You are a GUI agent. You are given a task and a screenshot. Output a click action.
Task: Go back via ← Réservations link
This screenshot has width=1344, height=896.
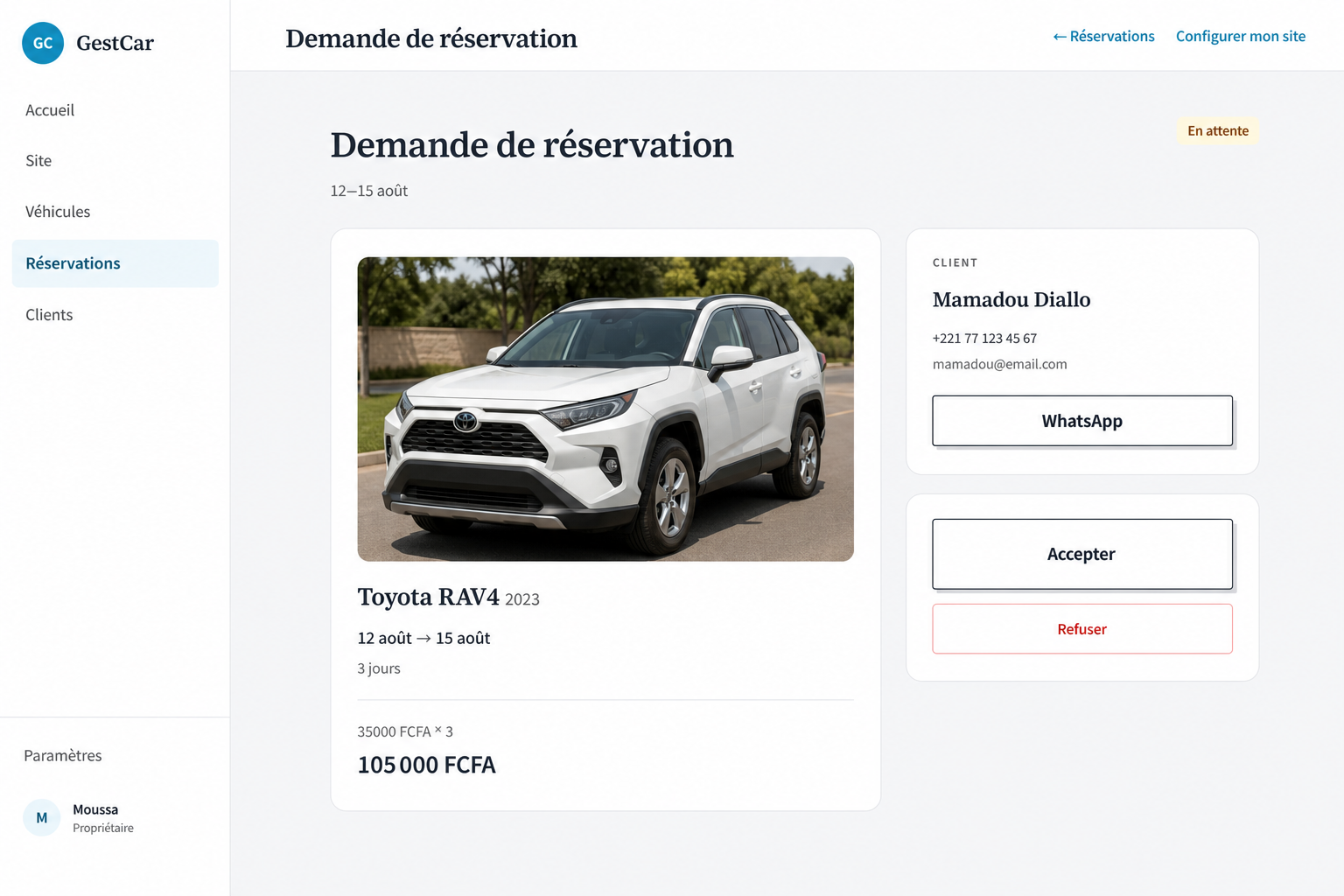(1103, 36)
